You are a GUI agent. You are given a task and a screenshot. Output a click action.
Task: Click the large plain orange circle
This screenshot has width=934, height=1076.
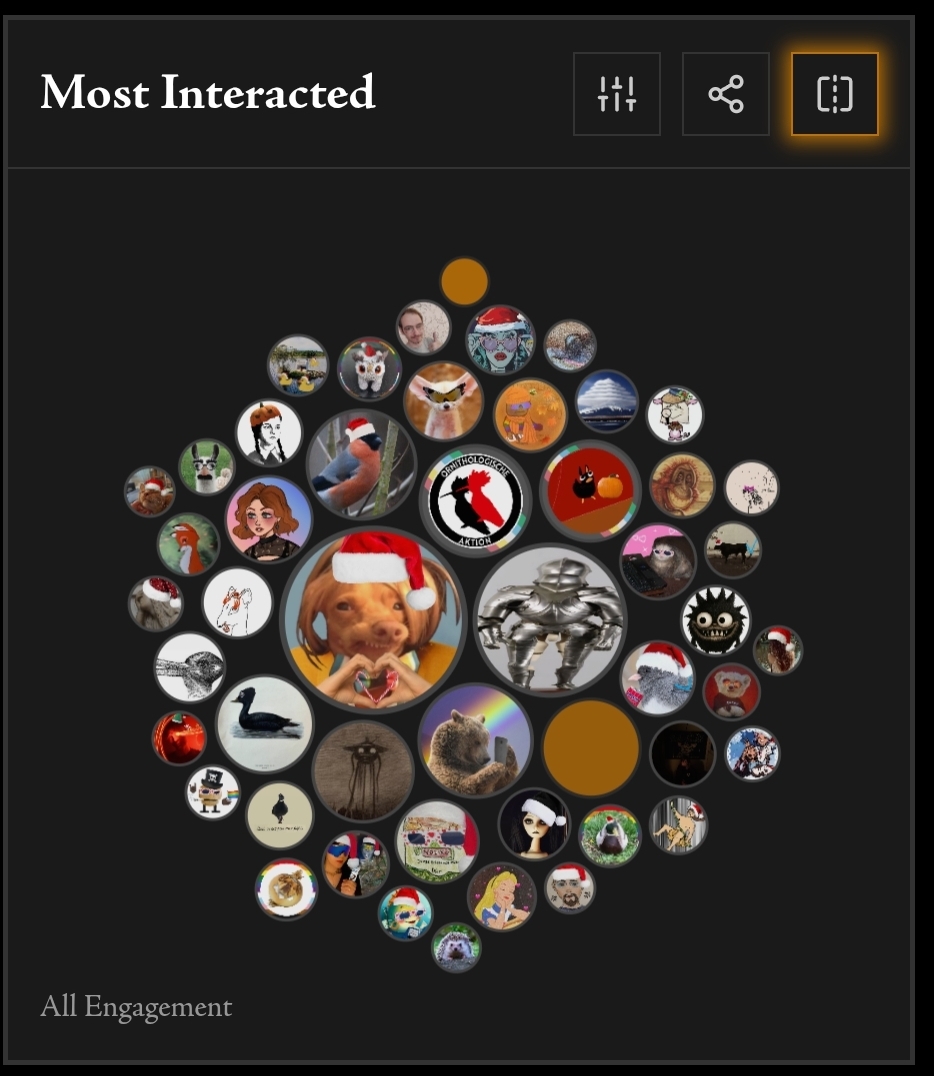[591, 748]
